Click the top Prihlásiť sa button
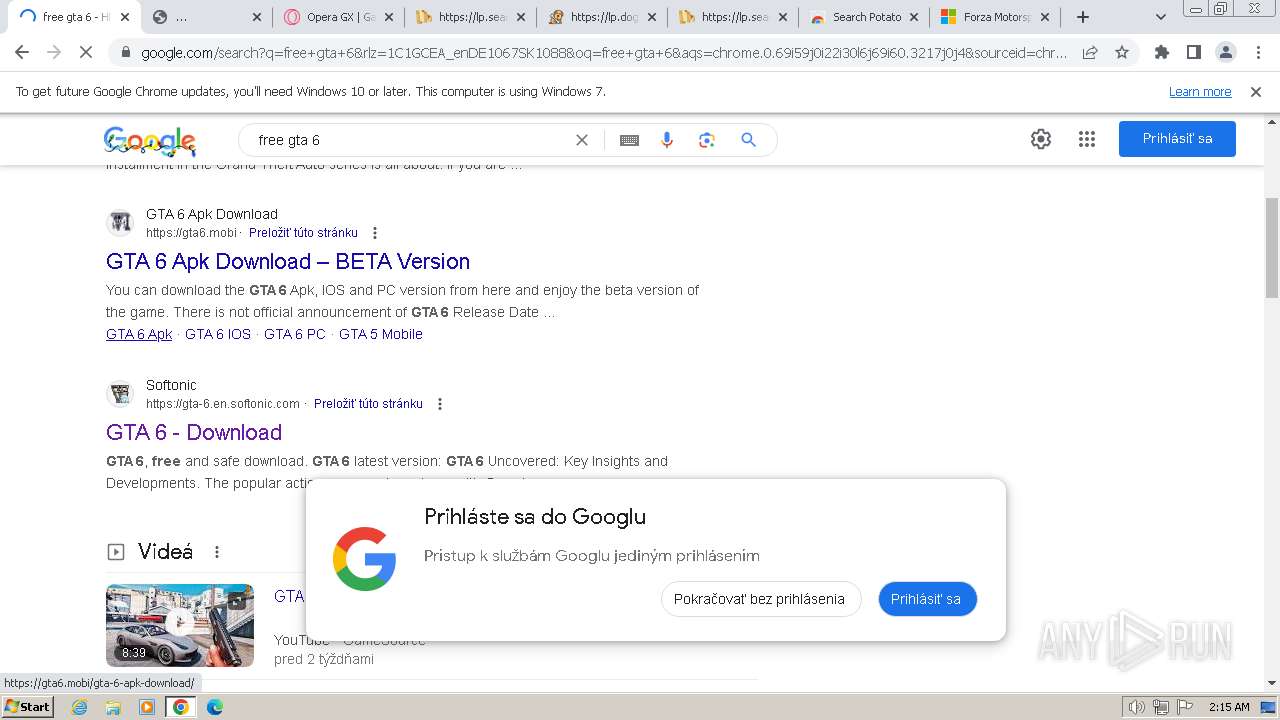Viewport: 1280px width, 720px height. 1177,139
